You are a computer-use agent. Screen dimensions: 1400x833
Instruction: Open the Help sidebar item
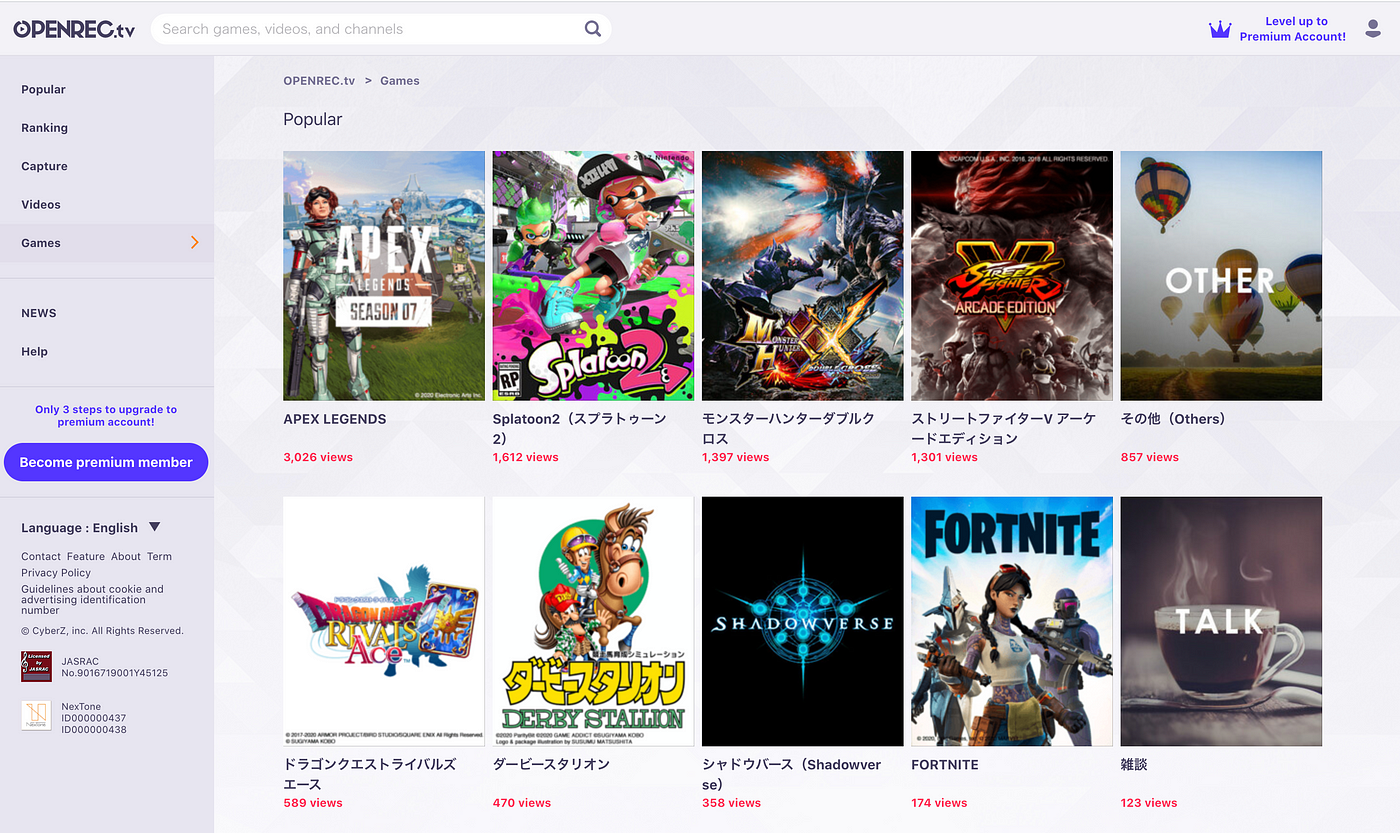click(34, 351)
